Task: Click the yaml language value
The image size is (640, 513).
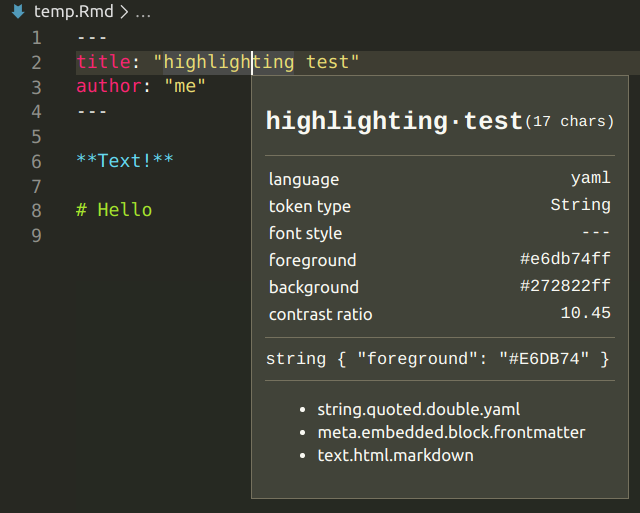Action: (591, 178)
